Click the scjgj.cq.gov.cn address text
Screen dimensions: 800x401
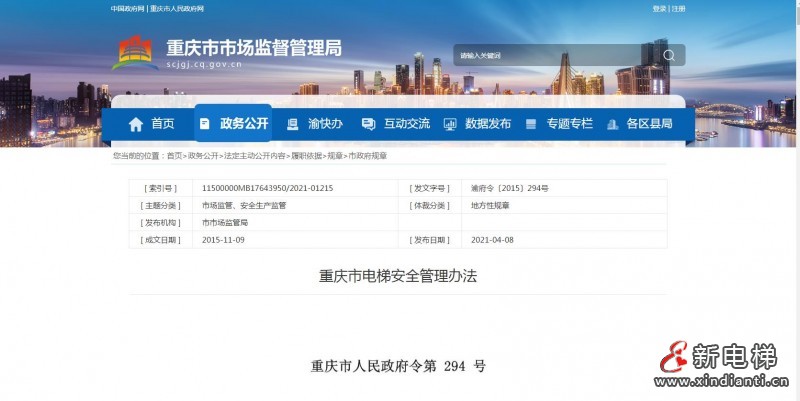[x=204, y=65]
